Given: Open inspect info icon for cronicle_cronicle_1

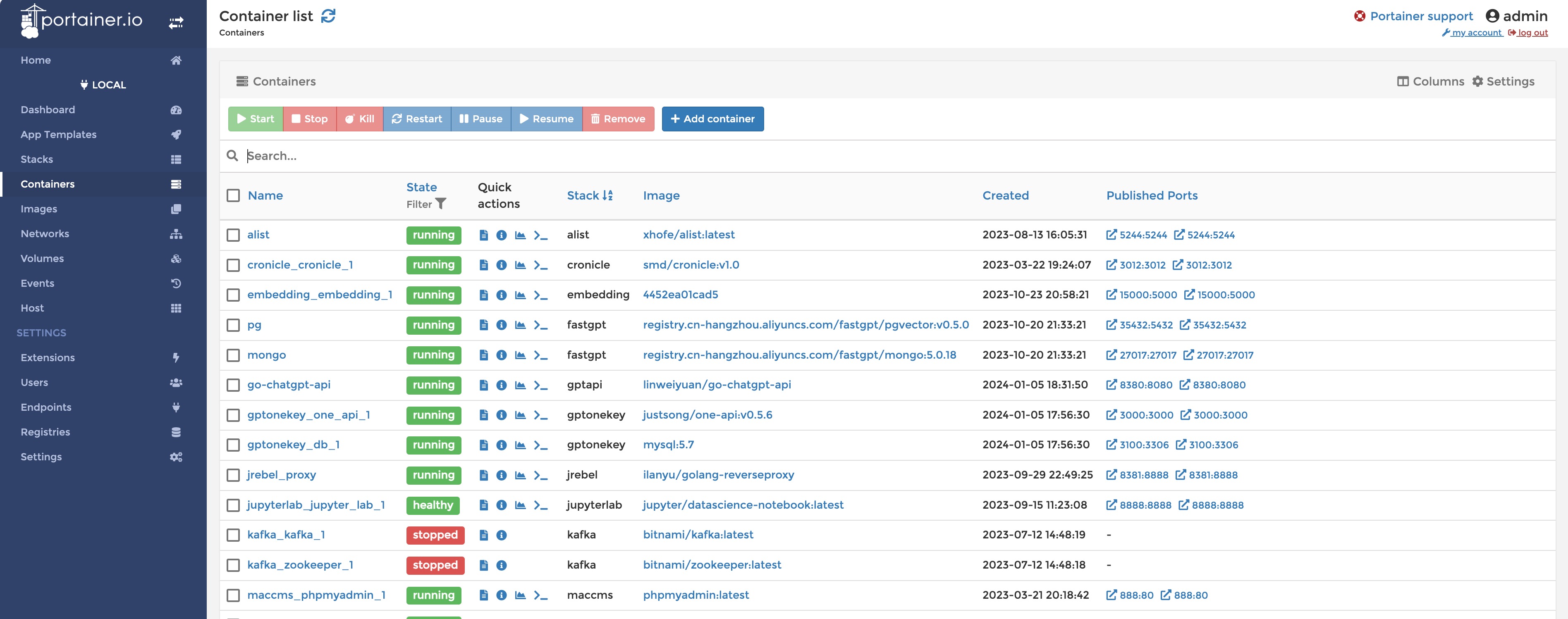Looking at the screenshot, I should [501, 265].
